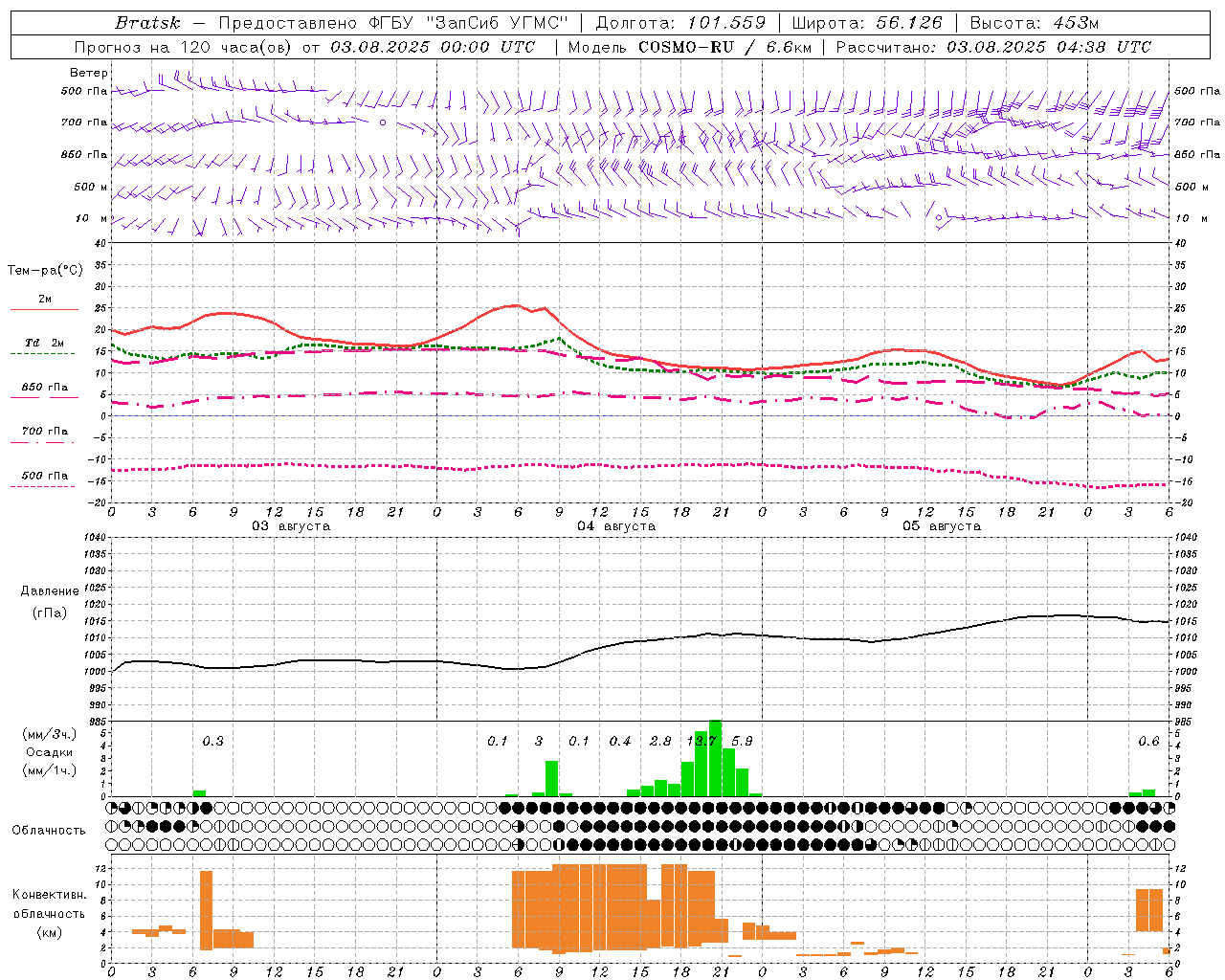Click the provider text ФГБУ "ЗапСиб УГМС"
The image size is (1225, 980).
point(468,23)
